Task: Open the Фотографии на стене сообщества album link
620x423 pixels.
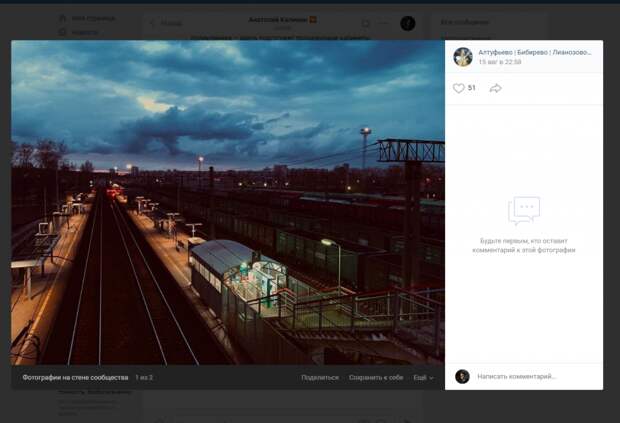Action: 75,378
